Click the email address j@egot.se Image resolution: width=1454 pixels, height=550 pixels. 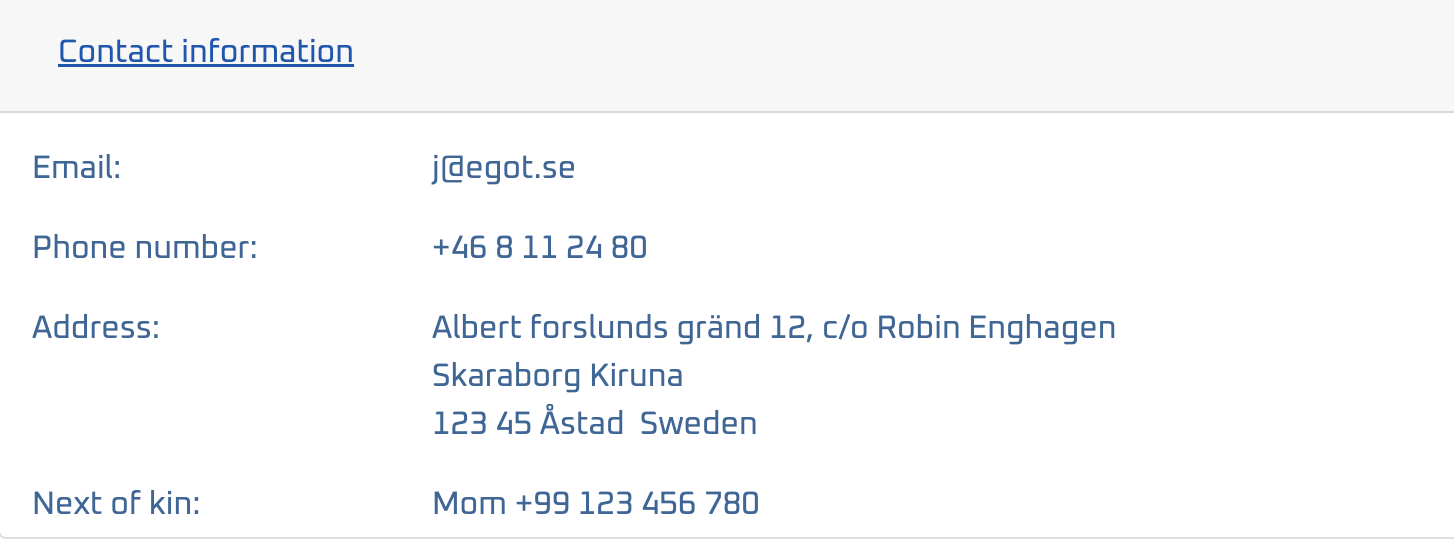pyautogui.click(x=504, y=167)
